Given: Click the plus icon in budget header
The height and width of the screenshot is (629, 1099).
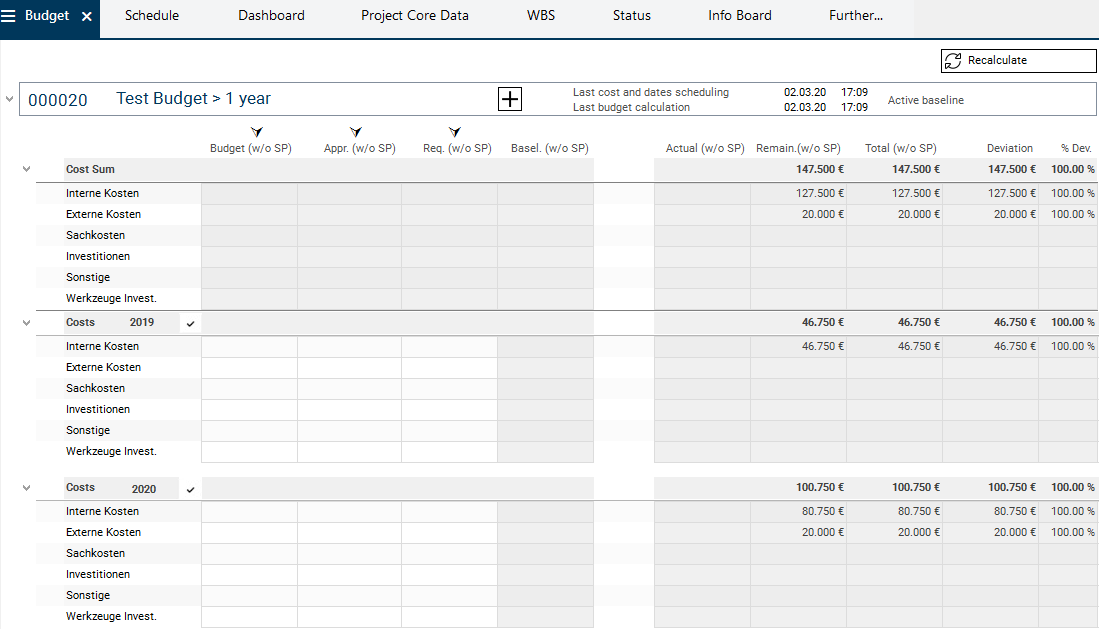Looking at the screenshot, I should (x=510, y=99).
